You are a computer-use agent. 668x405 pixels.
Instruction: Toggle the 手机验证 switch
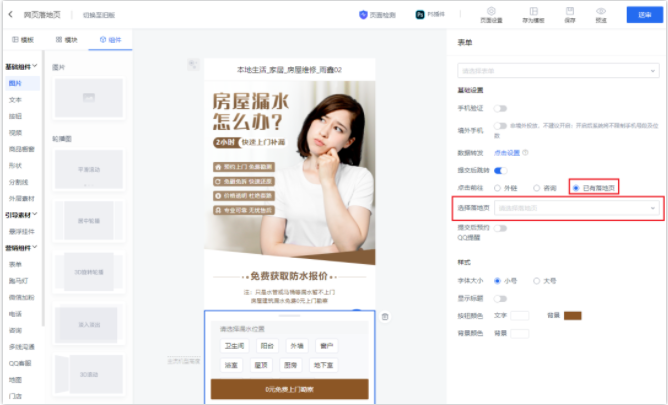click(501, 109)
